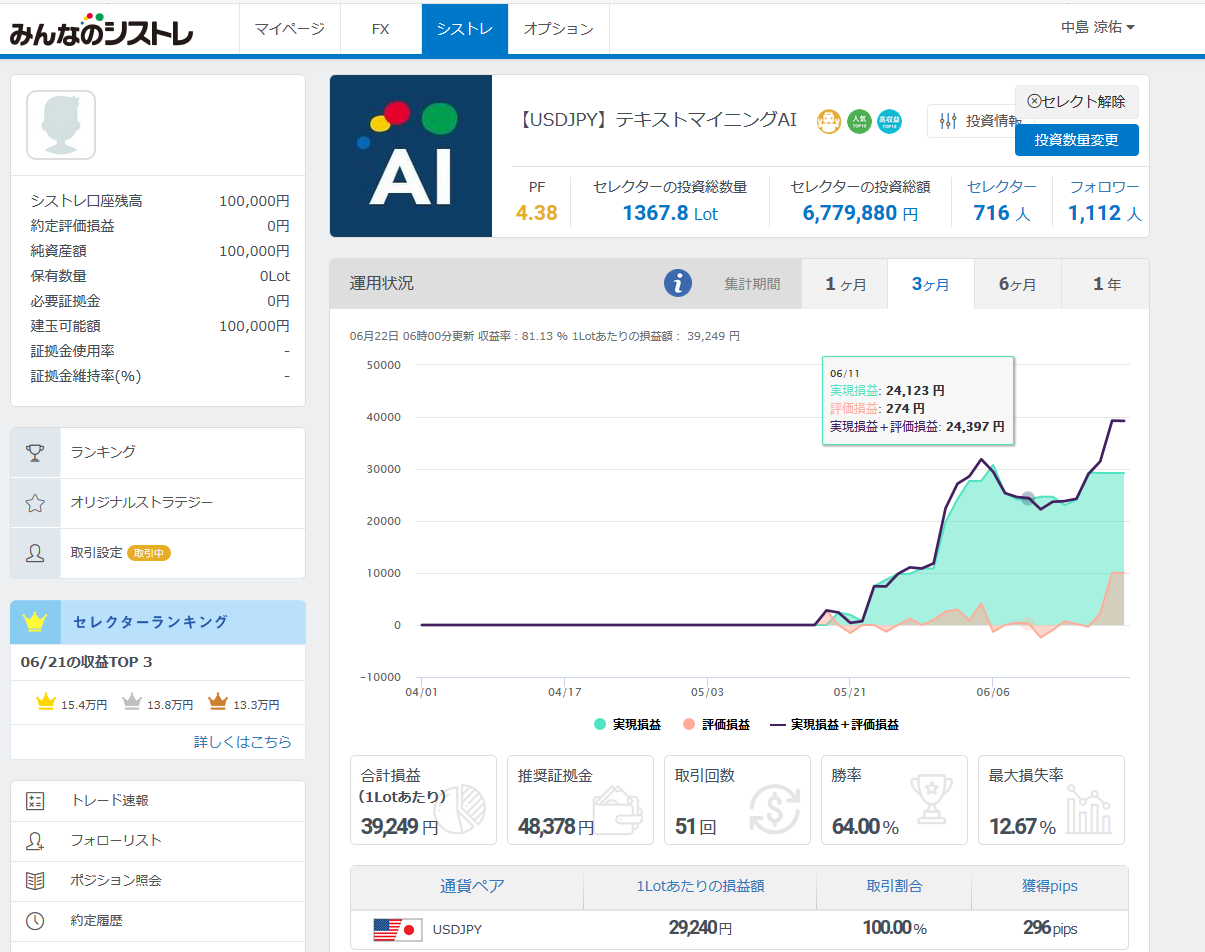Open the 詳しくはこちら link
This screenshot has height=952, width=1205.
(x=243, y=741)
